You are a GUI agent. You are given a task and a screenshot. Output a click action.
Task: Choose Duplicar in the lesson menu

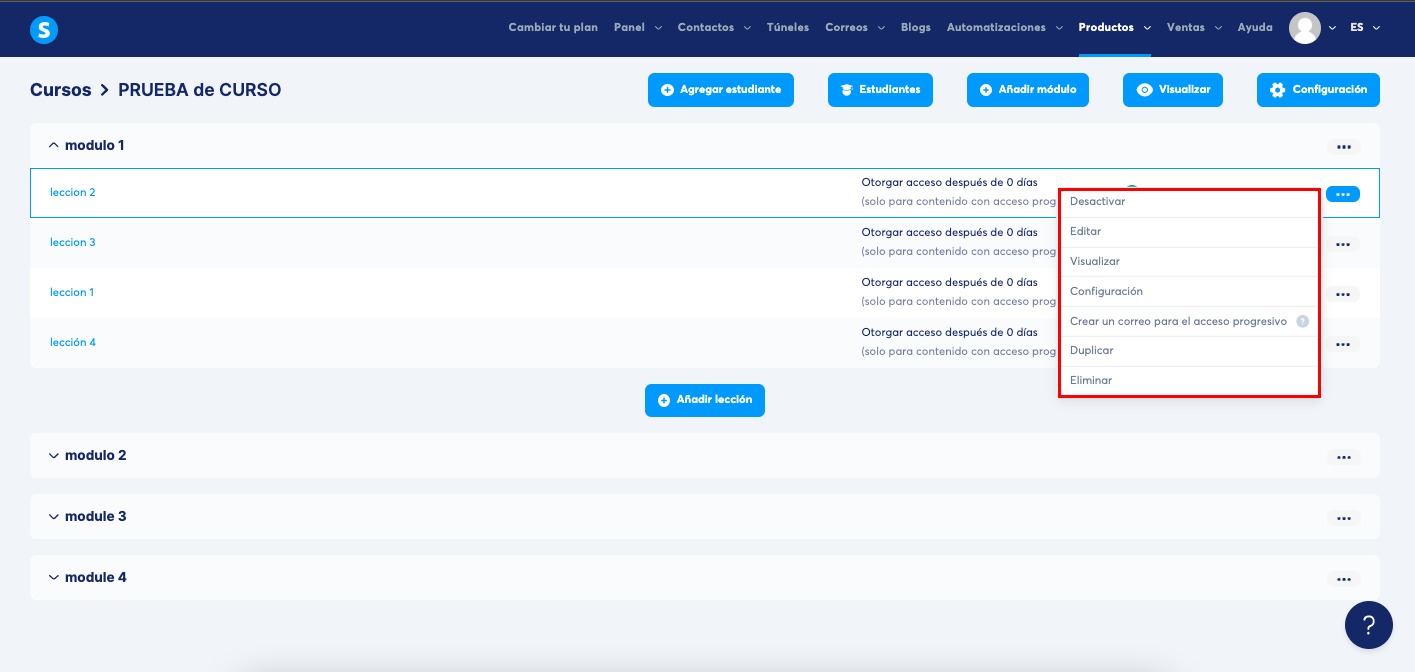(x=1091, y=351)
